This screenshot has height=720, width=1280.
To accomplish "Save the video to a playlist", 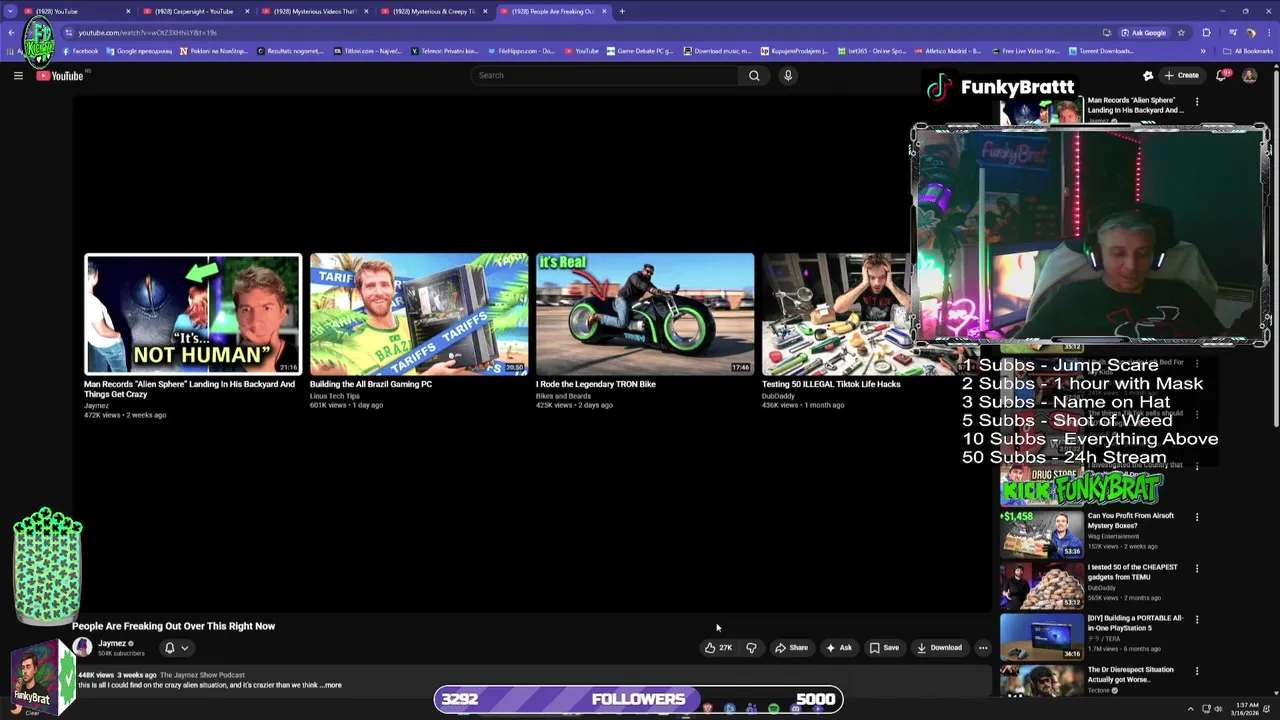I will (x=884, y=648).
